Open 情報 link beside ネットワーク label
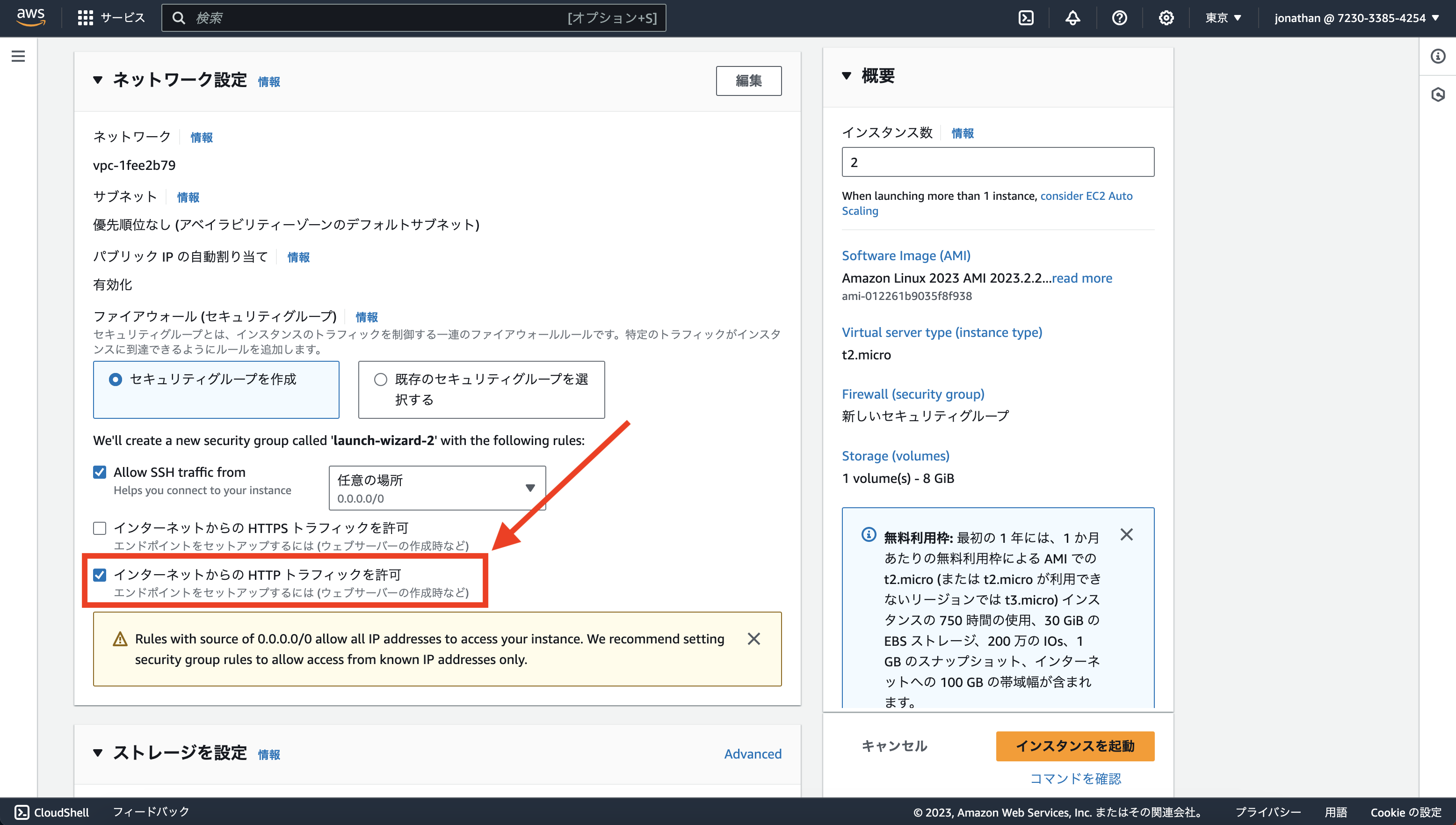This screenshot has height=825, width=1456. pyautogui.click(x=202, y=137)
